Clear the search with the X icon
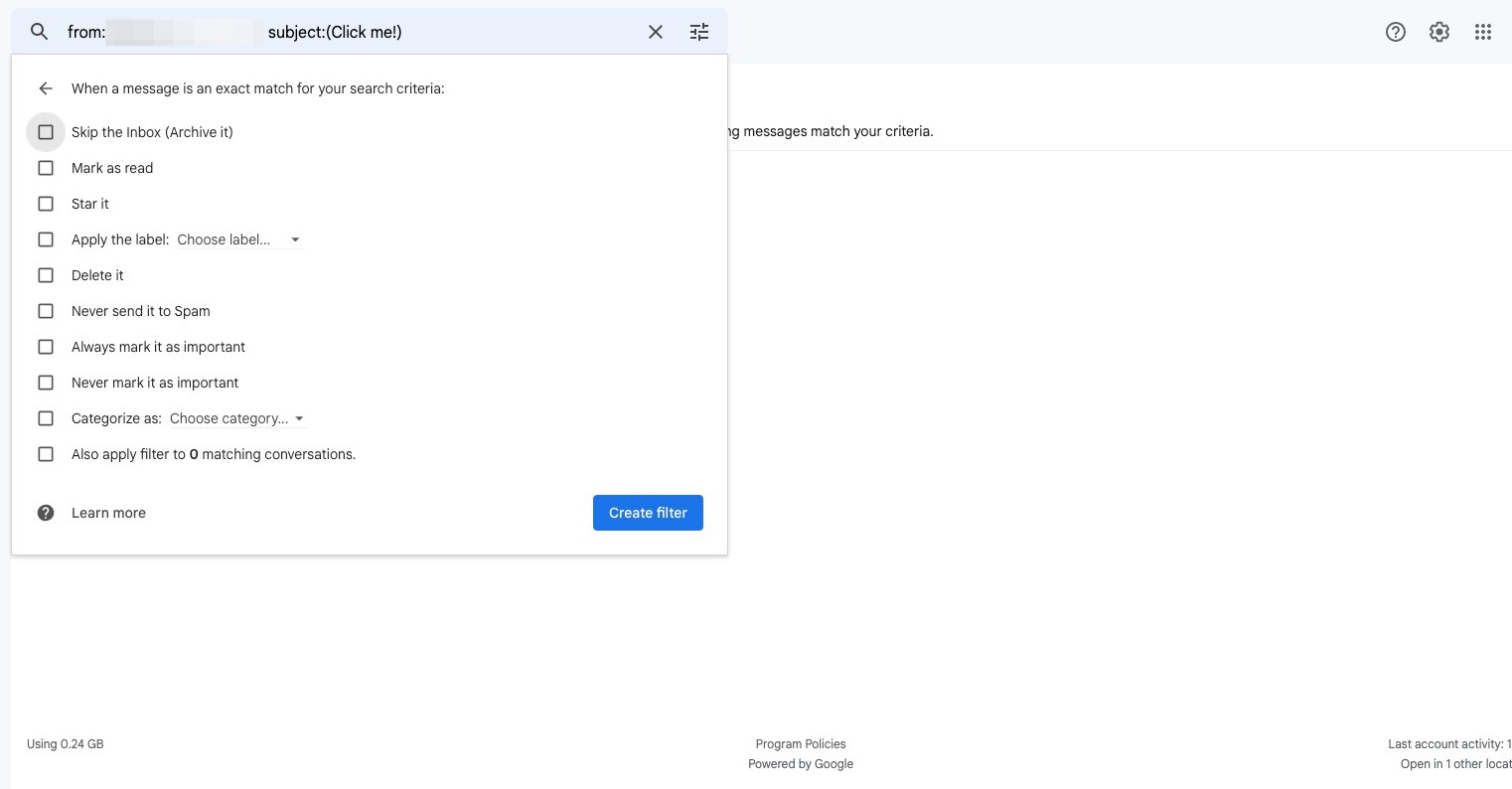Viewport: 1512px width, 789px height. 656,32
